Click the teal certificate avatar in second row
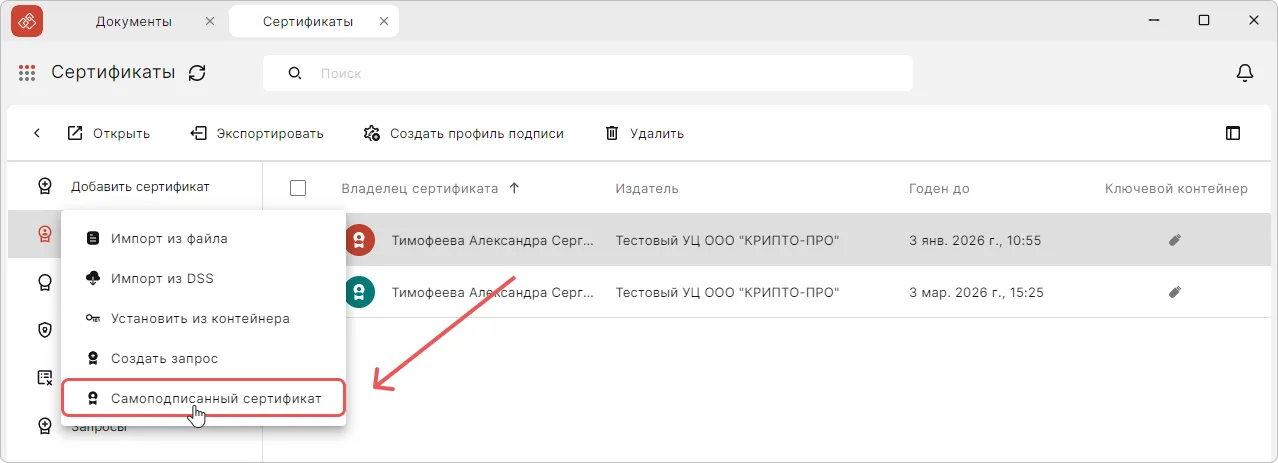This screenshot has height=463, width=1278. [360, 293]
